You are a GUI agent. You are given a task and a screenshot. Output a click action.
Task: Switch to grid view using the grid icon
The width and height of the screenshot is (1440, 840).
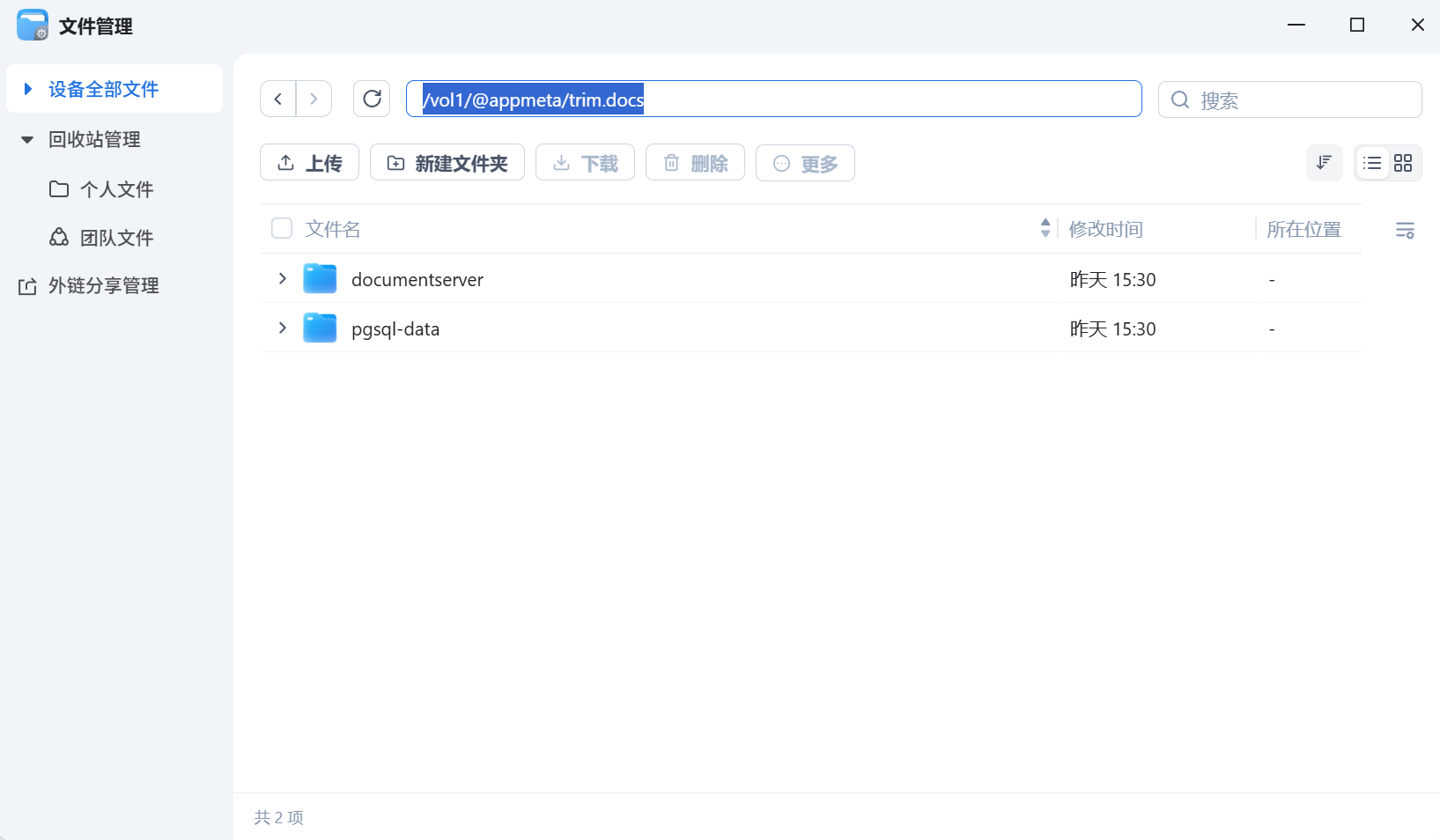(1404, 163)
